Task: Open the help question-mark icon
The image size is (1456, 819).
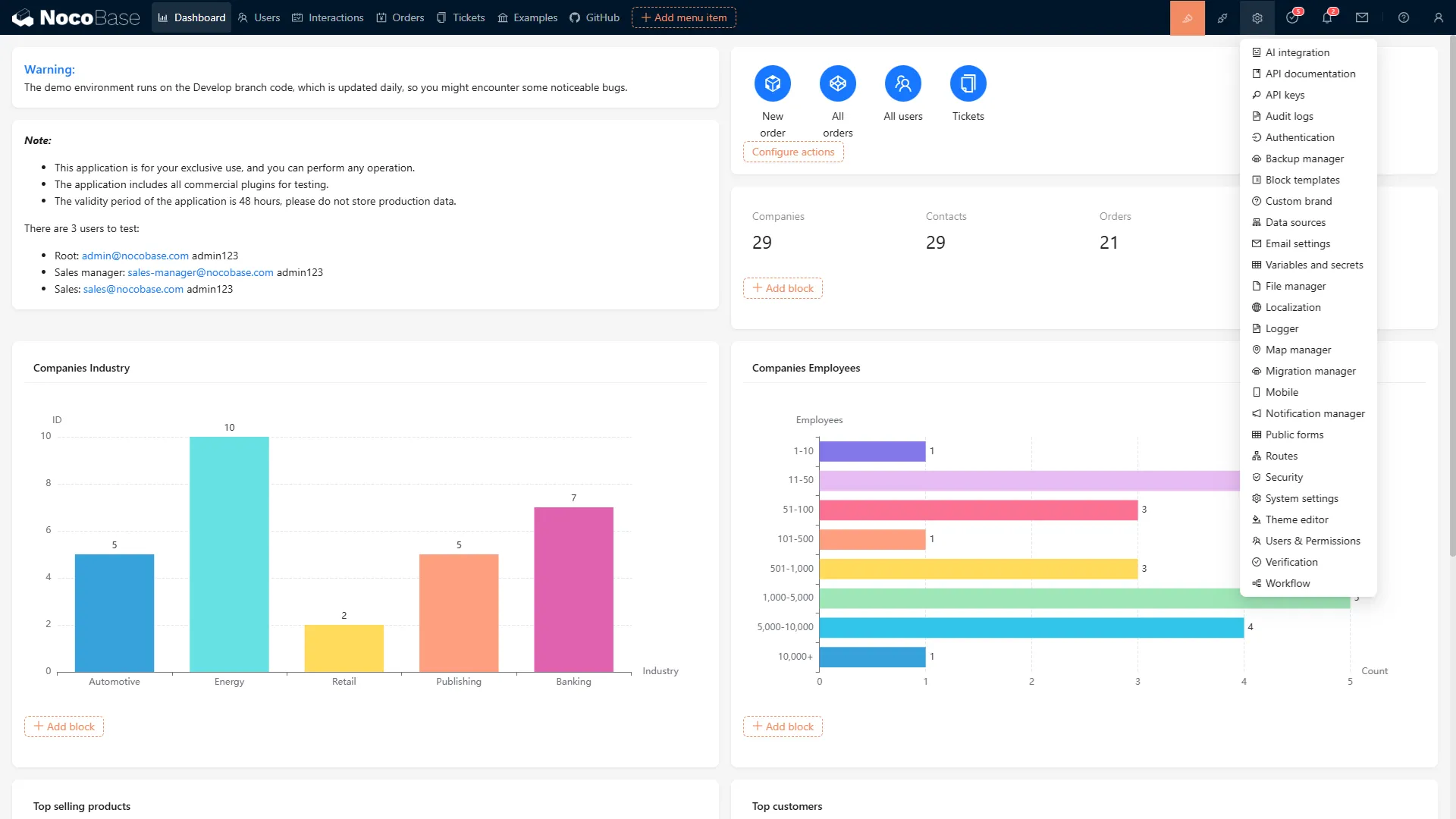Action: point(1402,17)
